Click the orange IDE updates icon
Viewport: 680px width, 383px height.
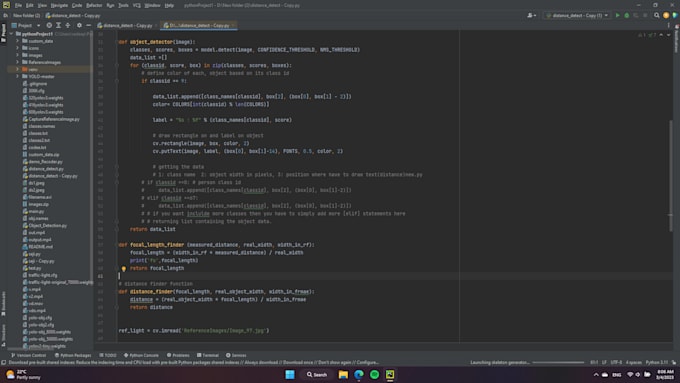click(666, 15)
